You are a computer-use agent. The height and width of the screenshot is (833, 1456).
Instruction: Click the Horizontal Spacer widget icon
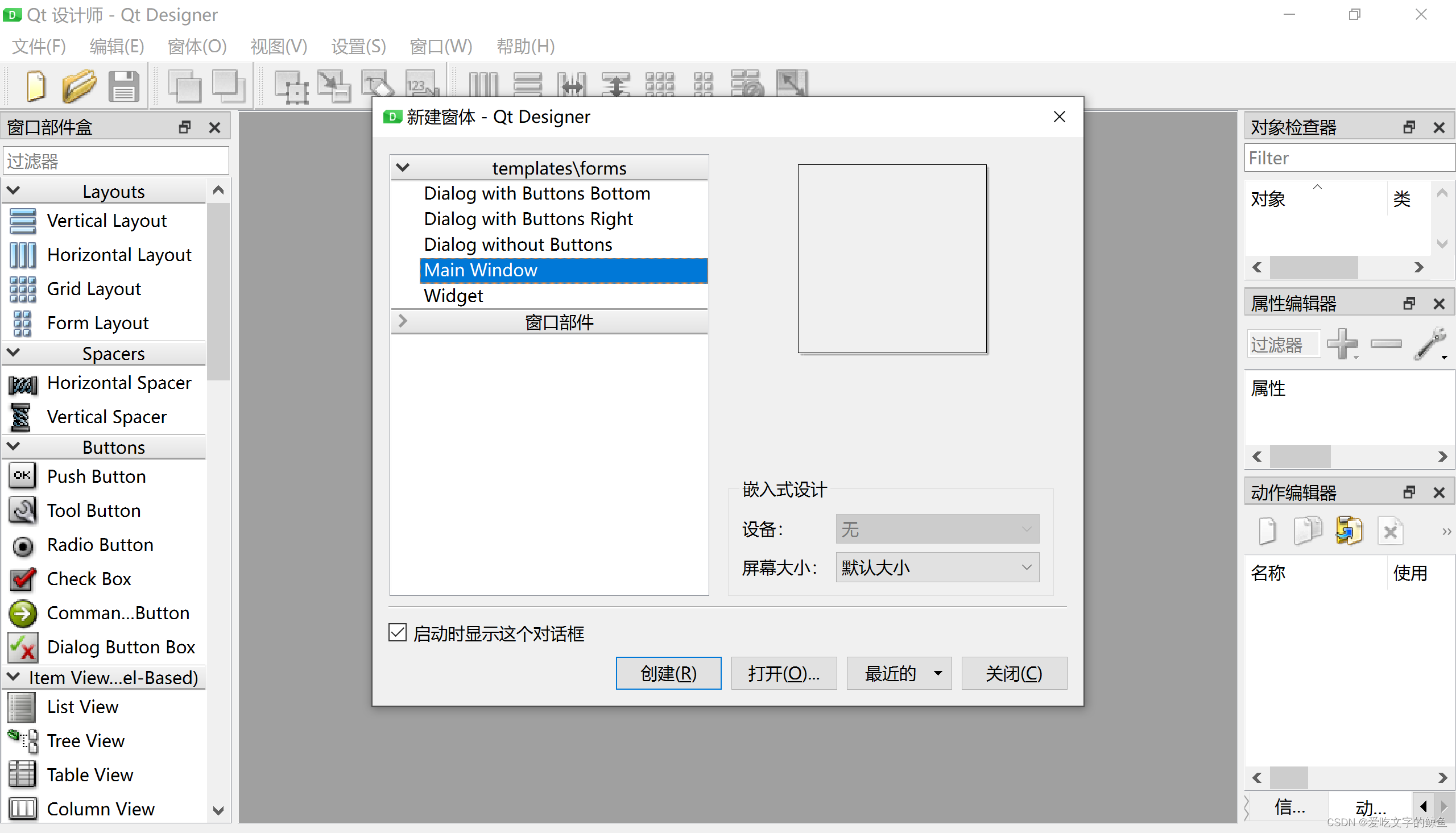click(23, 384)
